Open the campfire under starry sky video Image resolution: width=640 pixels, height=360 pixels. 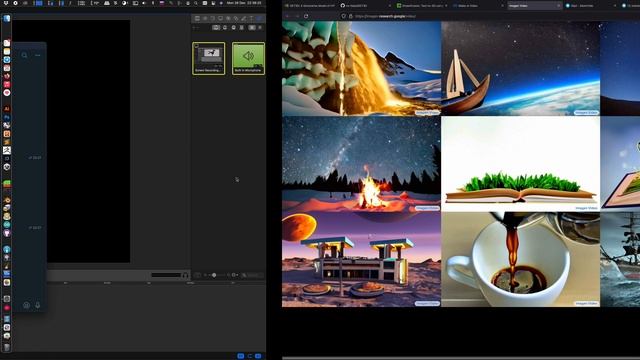361,164
